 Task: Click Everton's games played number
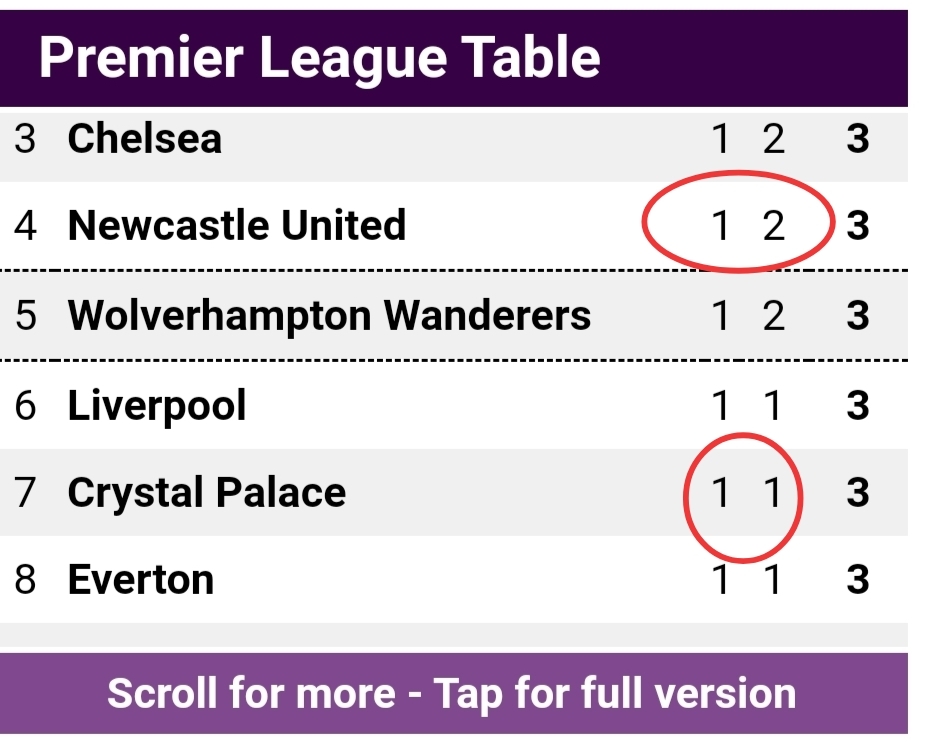[721, 580]
